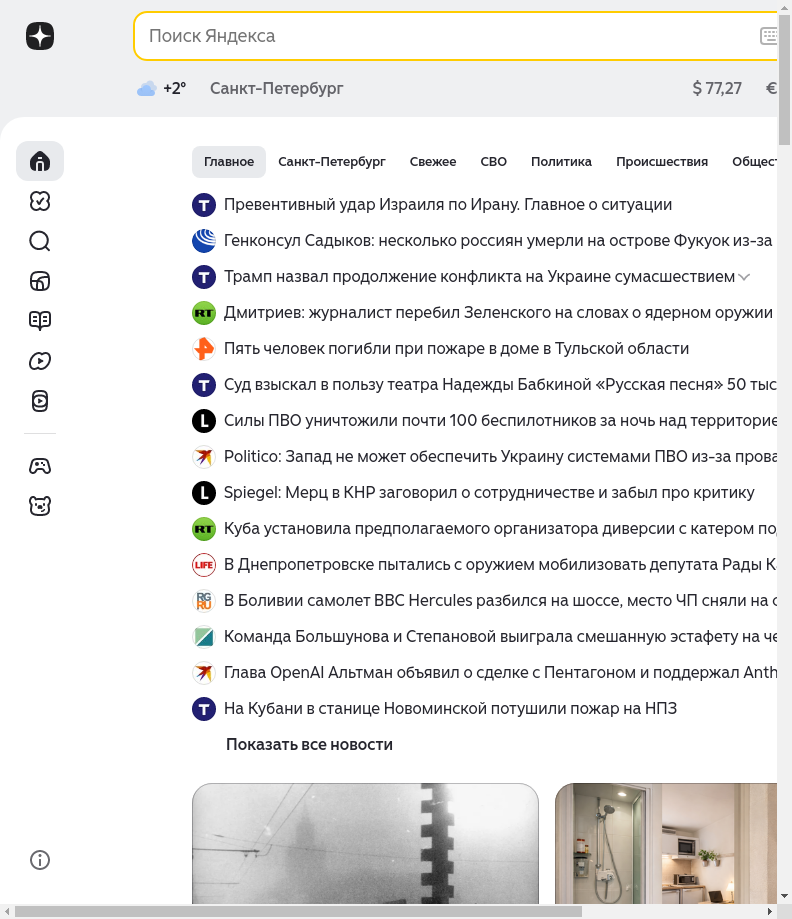Switch to the Санкт-Петербург news tab

(x=332, y=162)
